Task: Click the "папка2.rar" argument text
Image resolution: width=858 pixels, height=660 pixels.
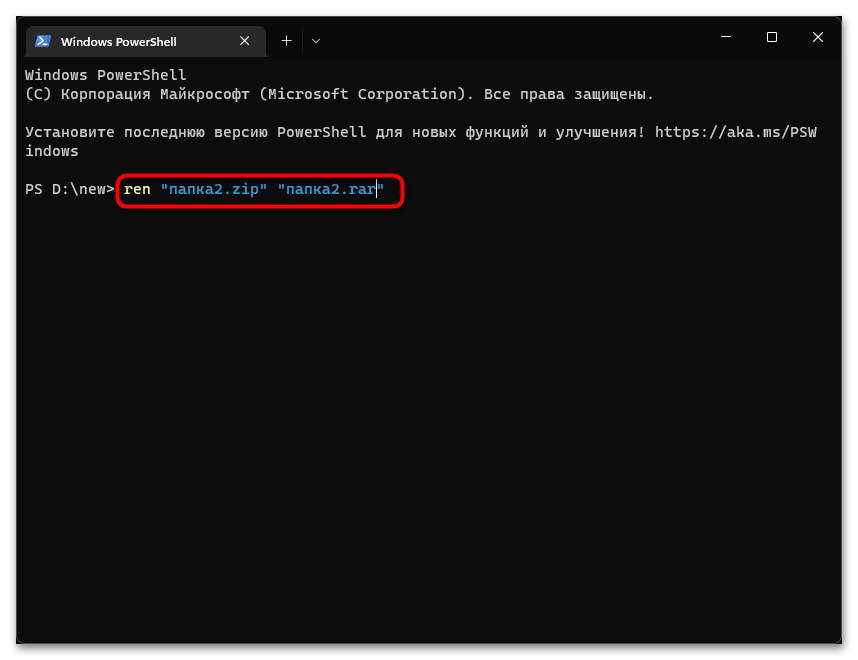Action: pos(330,189)
